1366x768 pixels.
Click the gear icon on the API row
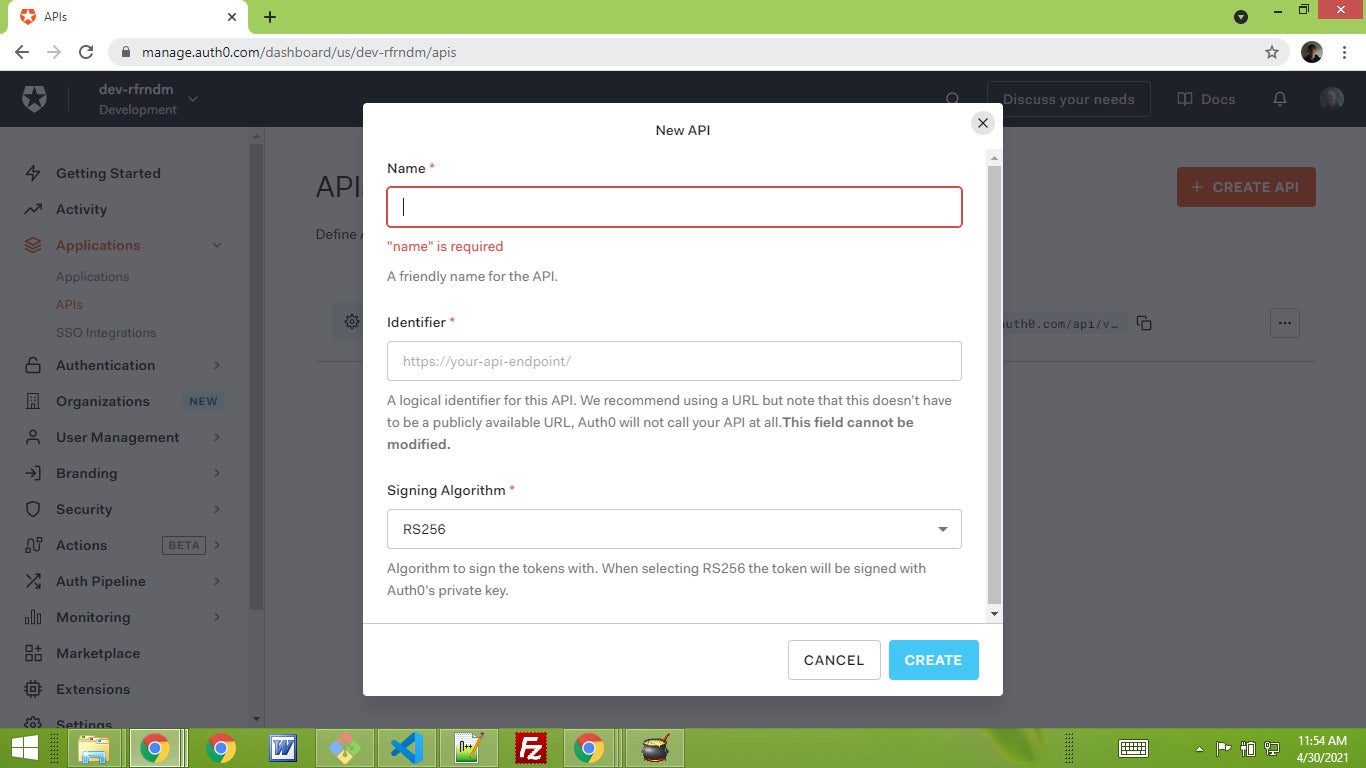352,322
